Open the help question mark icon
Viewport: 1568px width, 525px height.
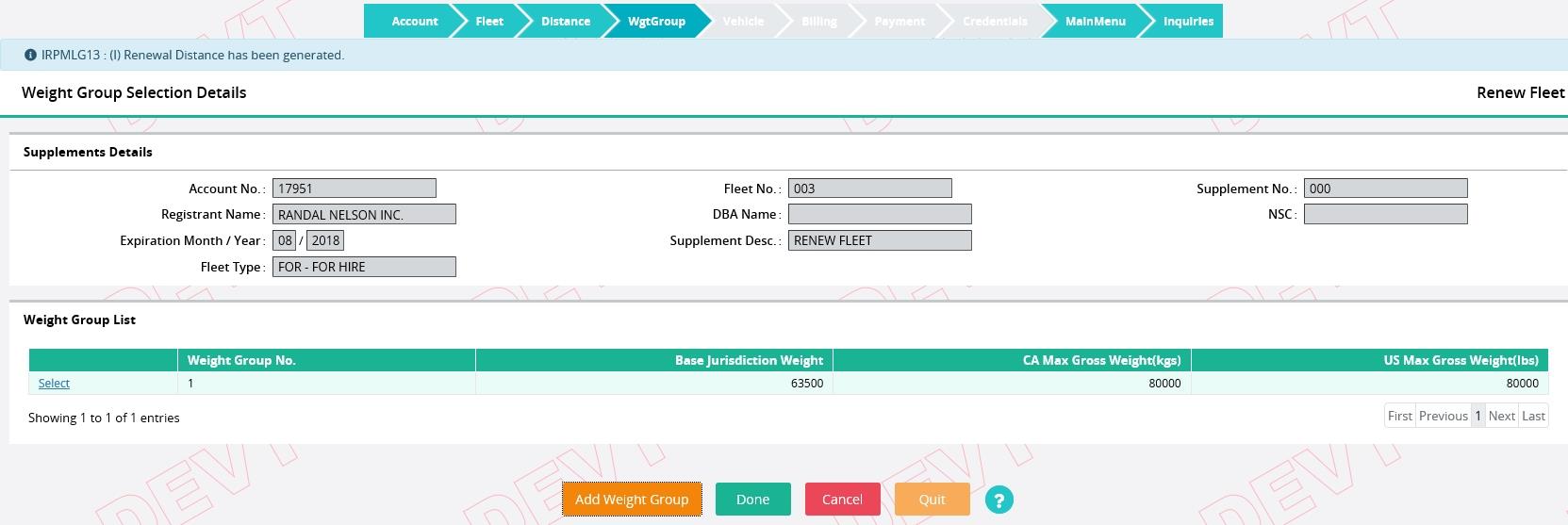pyautogui.click(x=999, y=500)
